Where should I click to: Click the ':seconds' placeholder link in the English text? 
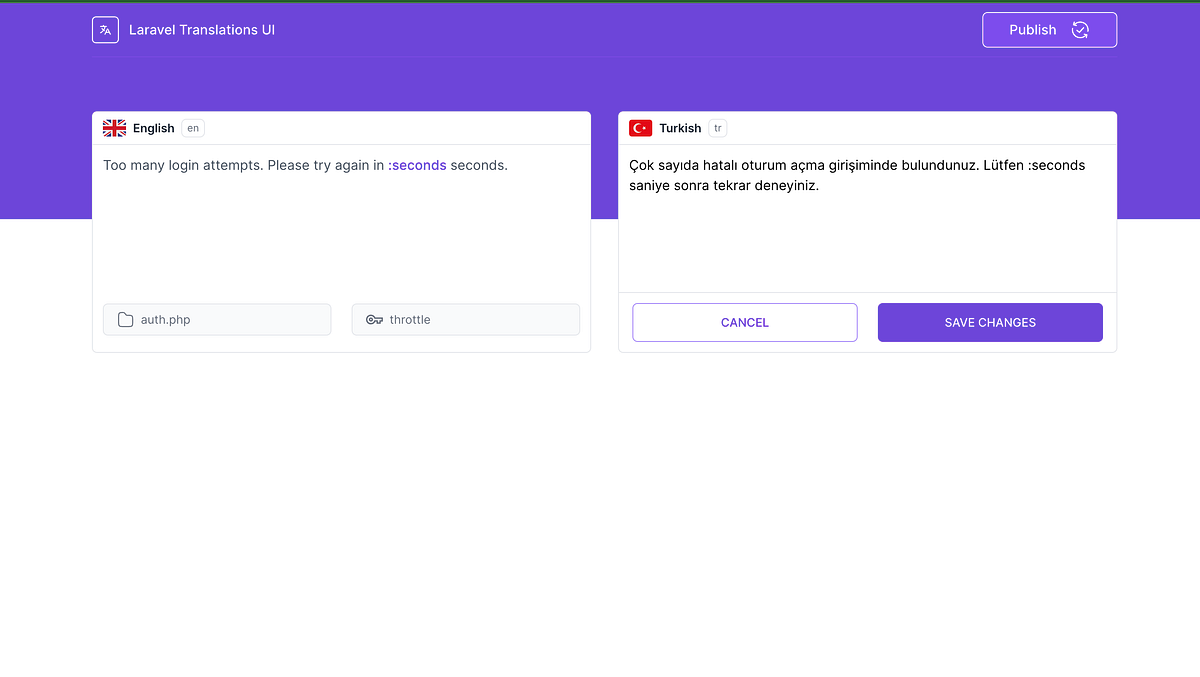(x=419, y=165)
